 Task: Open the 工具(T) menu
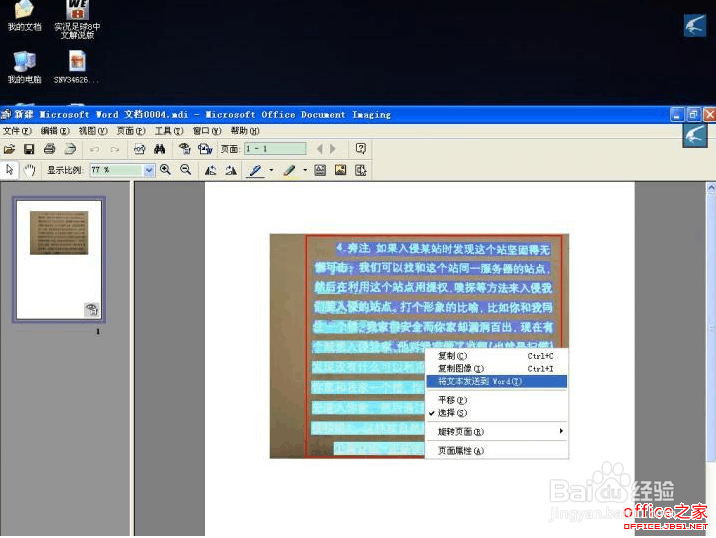pyautogui.click(x=168, y=131)
